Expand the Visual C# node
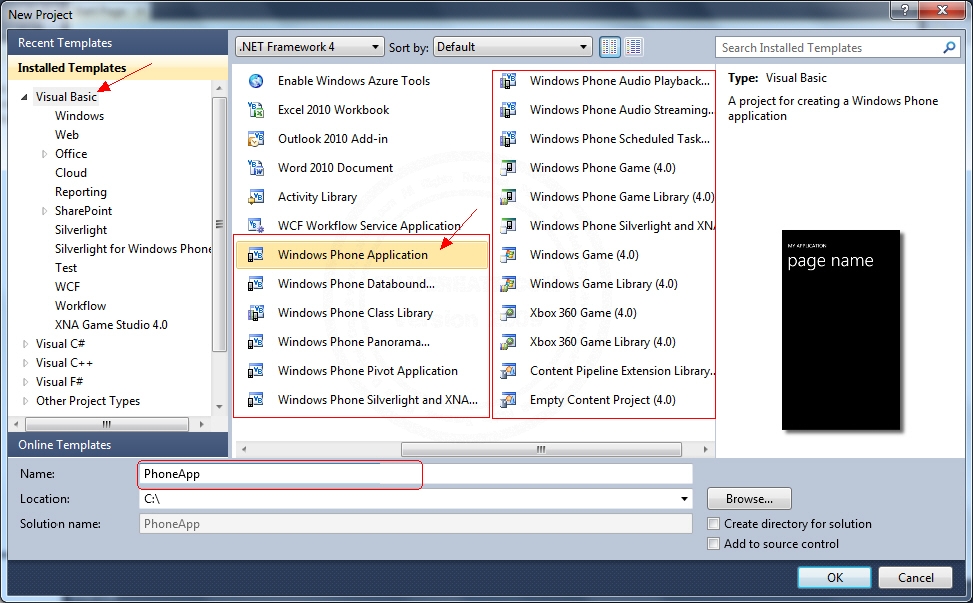 click(x=25, y=344)
